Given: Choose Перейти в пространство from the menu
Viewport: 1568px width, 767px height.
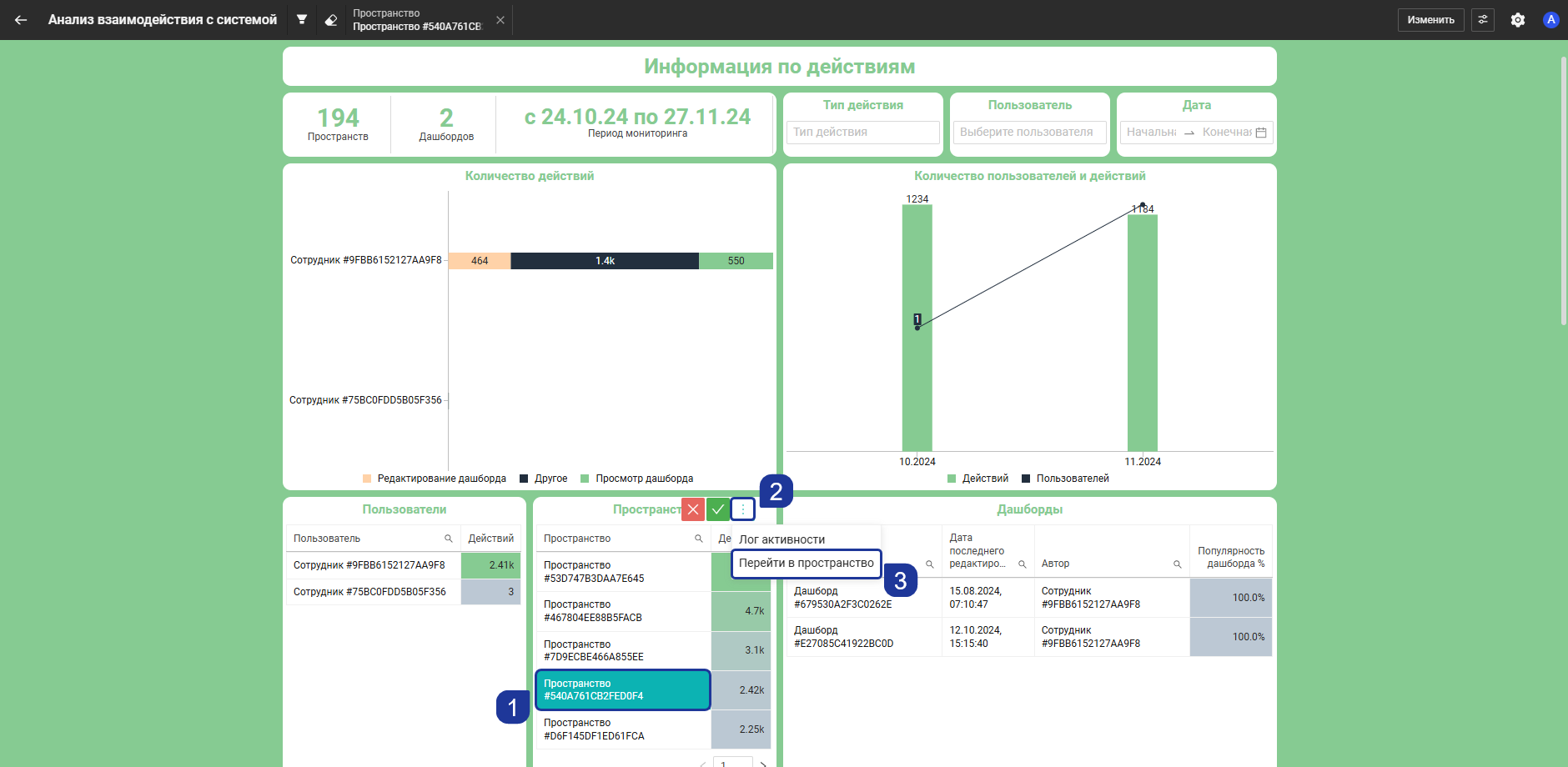Looking at the screenshot, I should 807,563.
